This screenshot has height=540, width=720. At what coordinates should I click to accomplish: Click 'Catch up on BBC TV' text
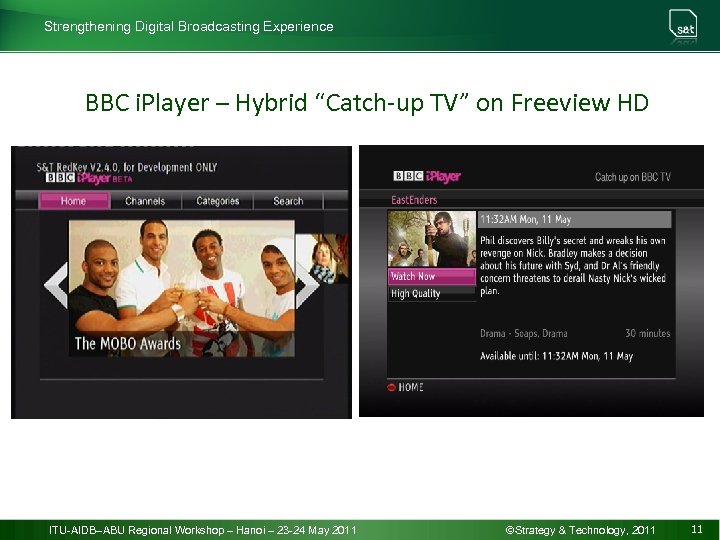[633, 177]
